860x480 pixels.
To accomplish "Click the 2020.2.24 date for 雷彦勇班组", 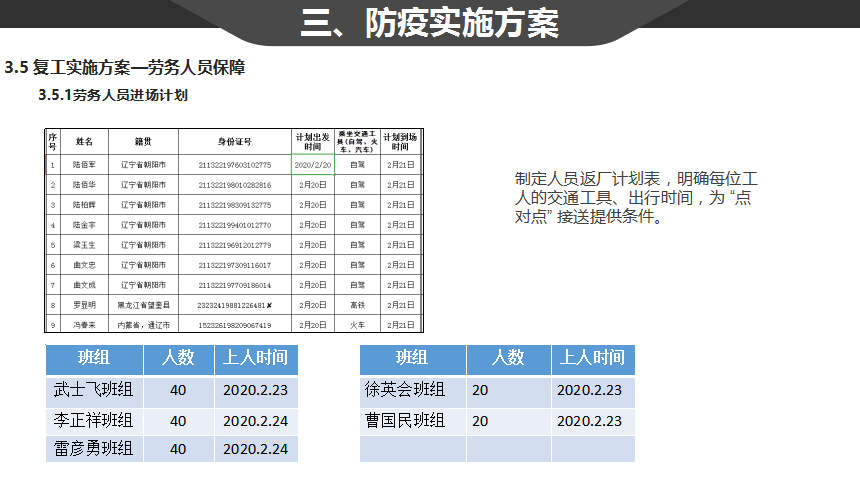I will tap(256, 449).
